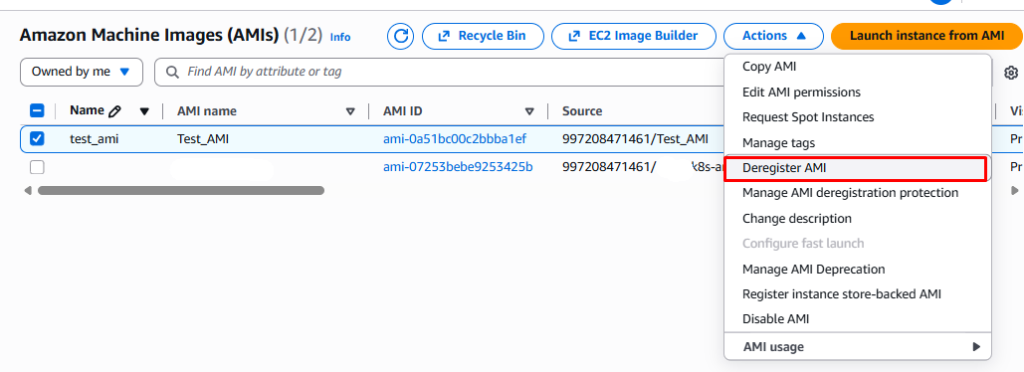
Task: Click the search magnifier icon
Action: [172, 72]
